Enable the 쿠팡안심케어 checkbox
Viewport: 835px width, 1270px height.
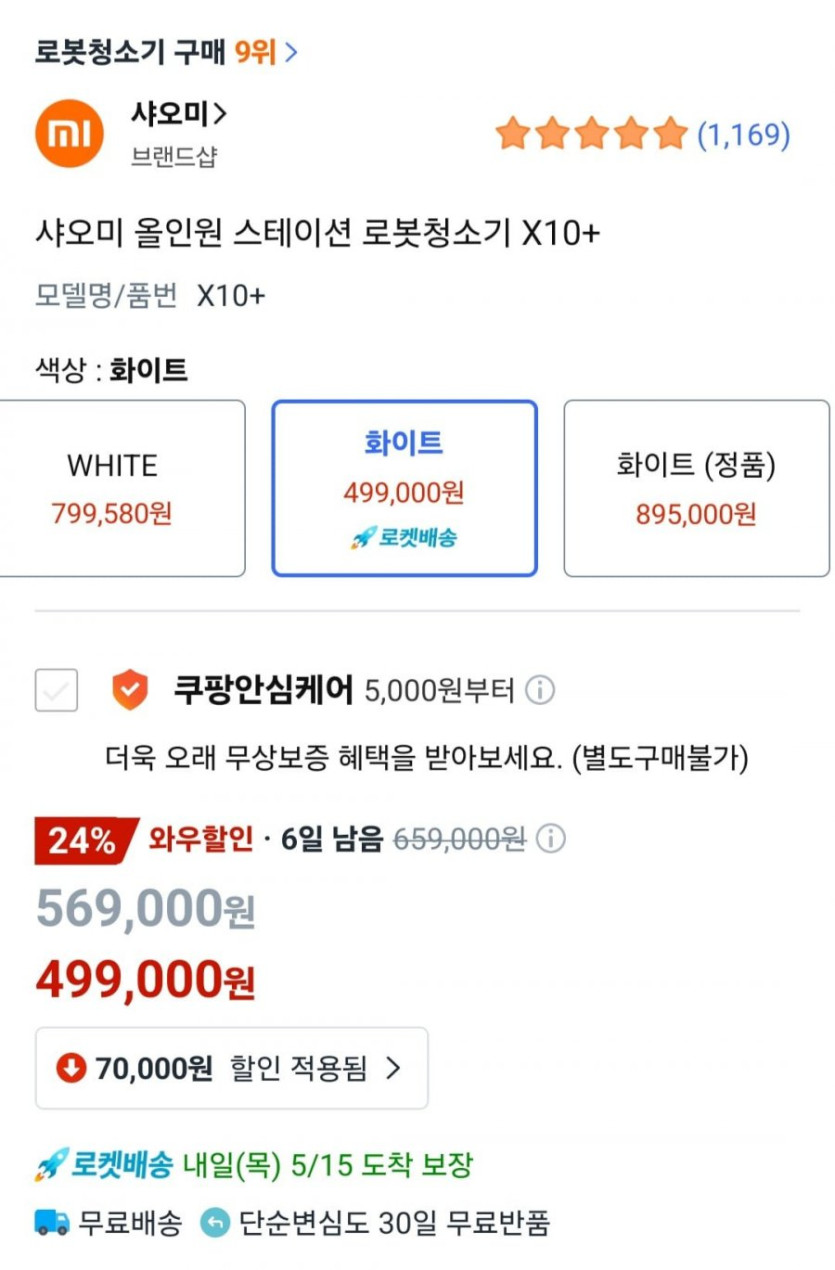pyautogui.click(x=56, y=690)
